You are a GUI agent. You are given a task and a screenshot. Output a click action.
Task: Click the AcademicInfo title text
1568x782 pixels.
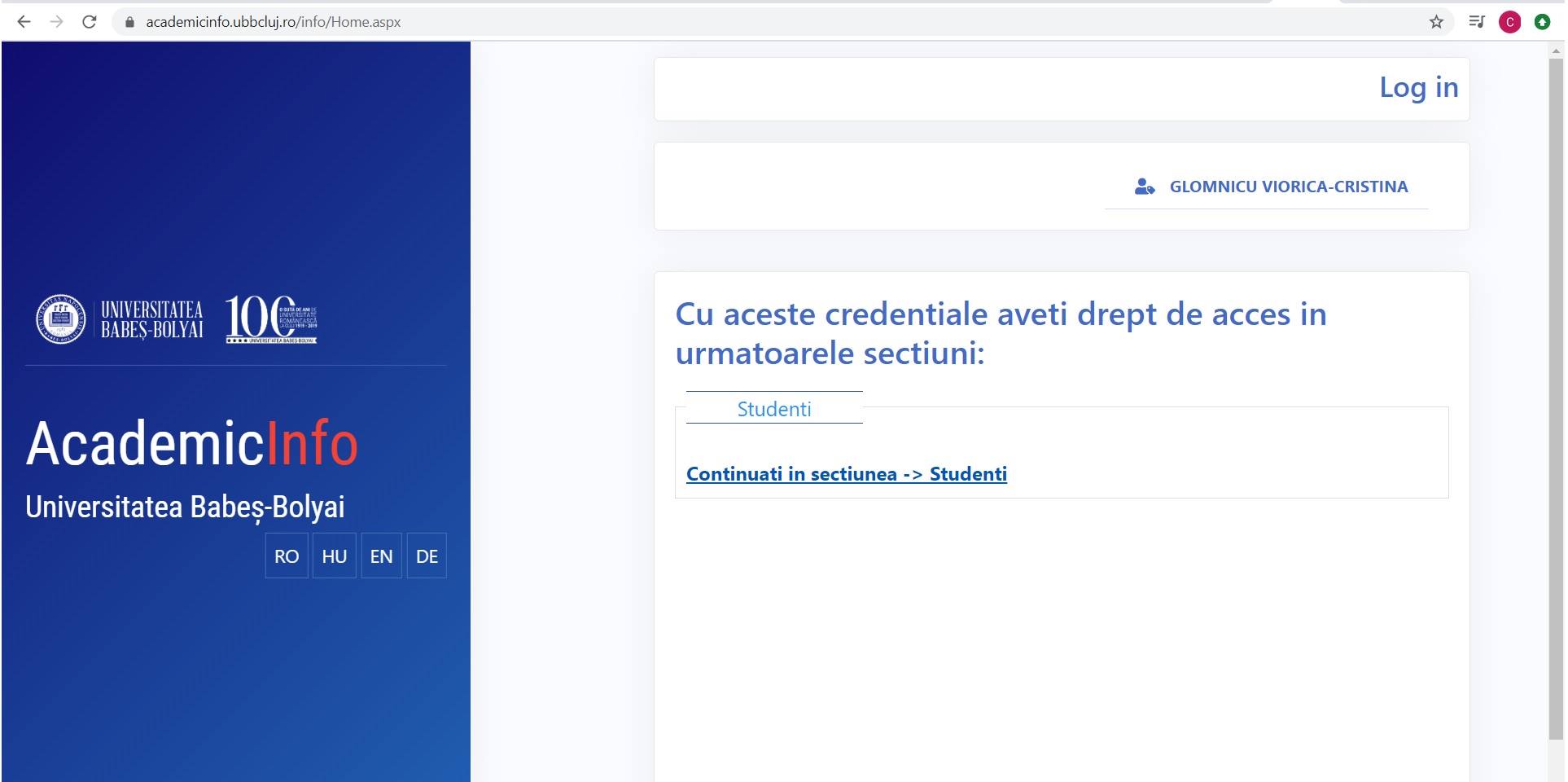click(x=192, y=444)
